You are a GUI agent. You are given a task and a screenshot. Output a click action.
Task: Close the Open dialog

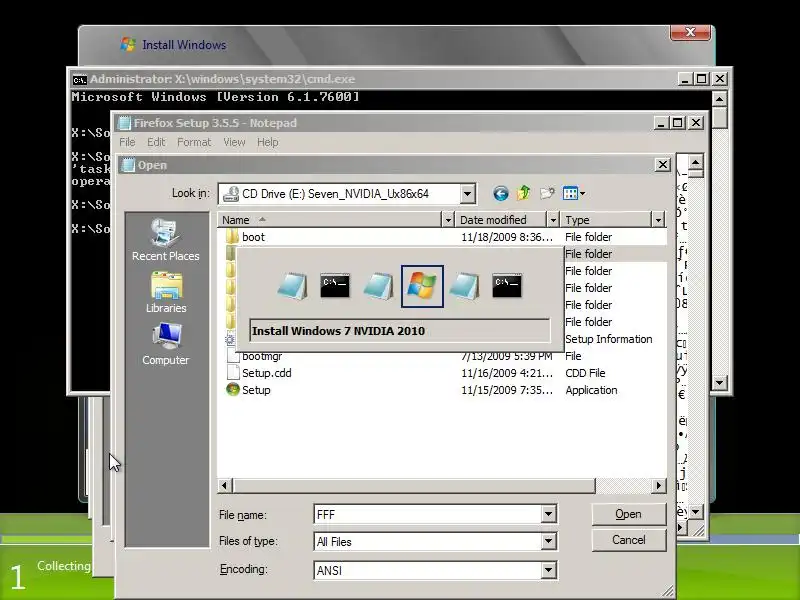662,165
